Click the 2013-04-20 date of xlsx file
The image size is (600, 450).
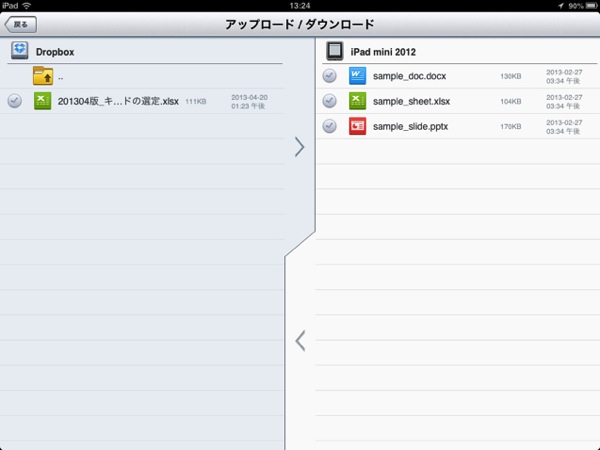(249, 101)
